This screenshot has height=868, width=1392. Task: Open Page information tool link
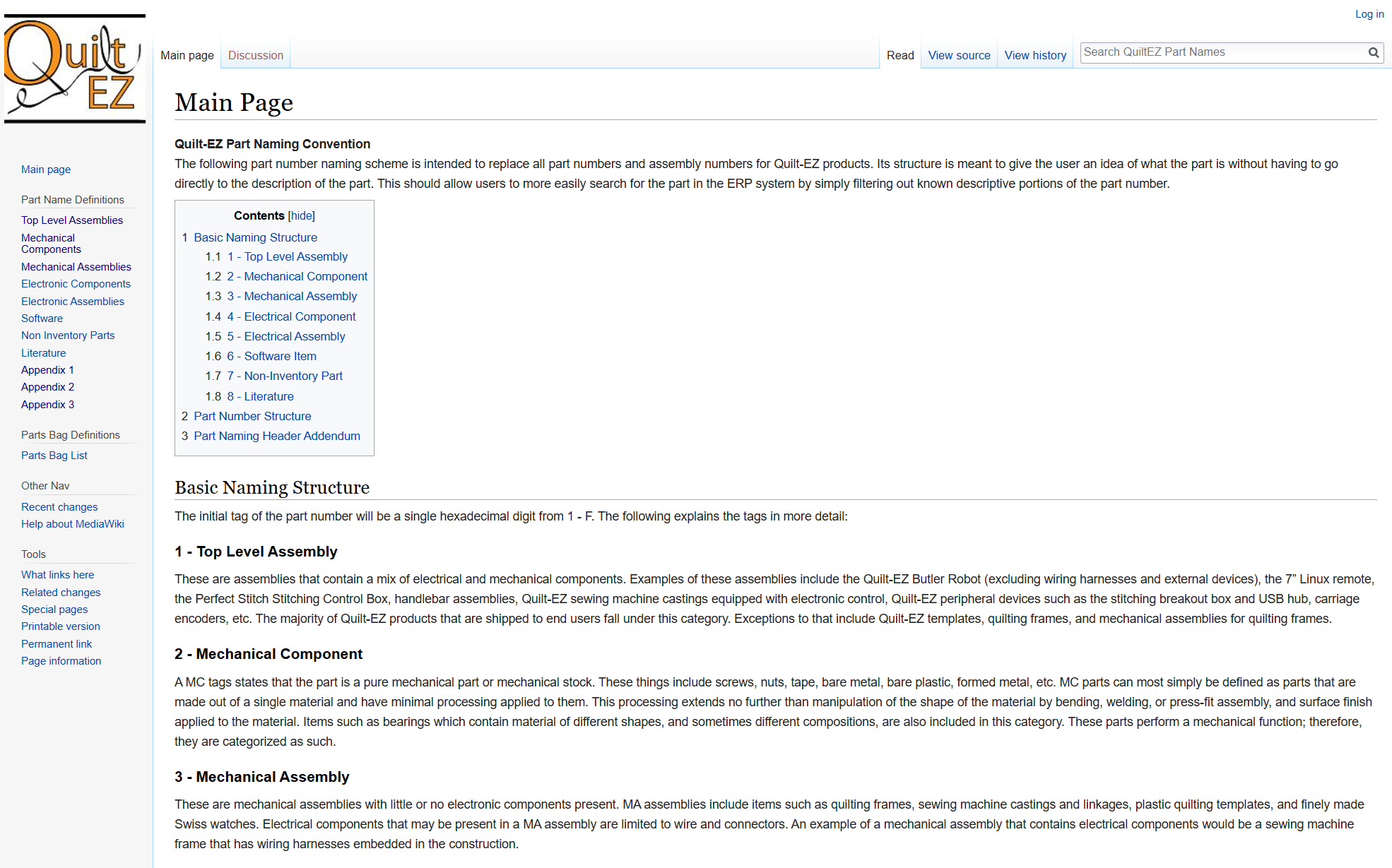(61, 661)
